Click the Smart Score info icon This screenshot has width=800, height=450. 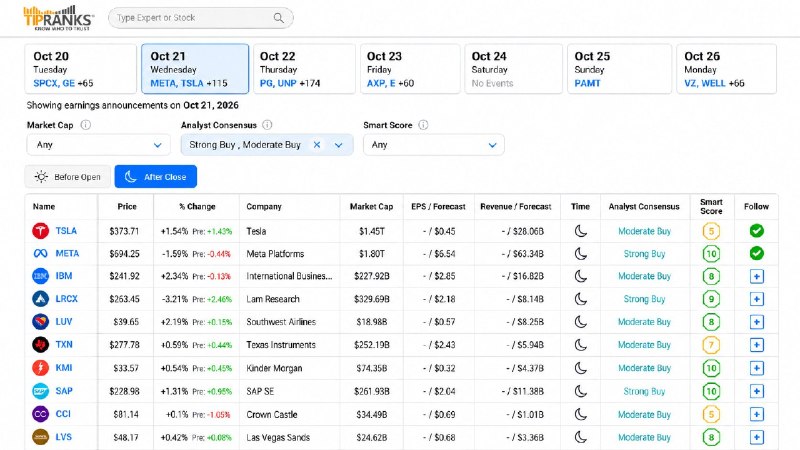pyautogui.click(x=423, y=125)
